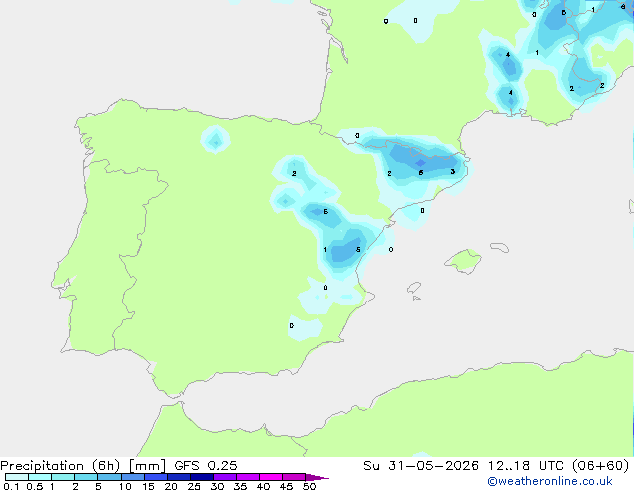Click the Ibiza island on the map
The image size is (634, 490).
tap(414, 288)
